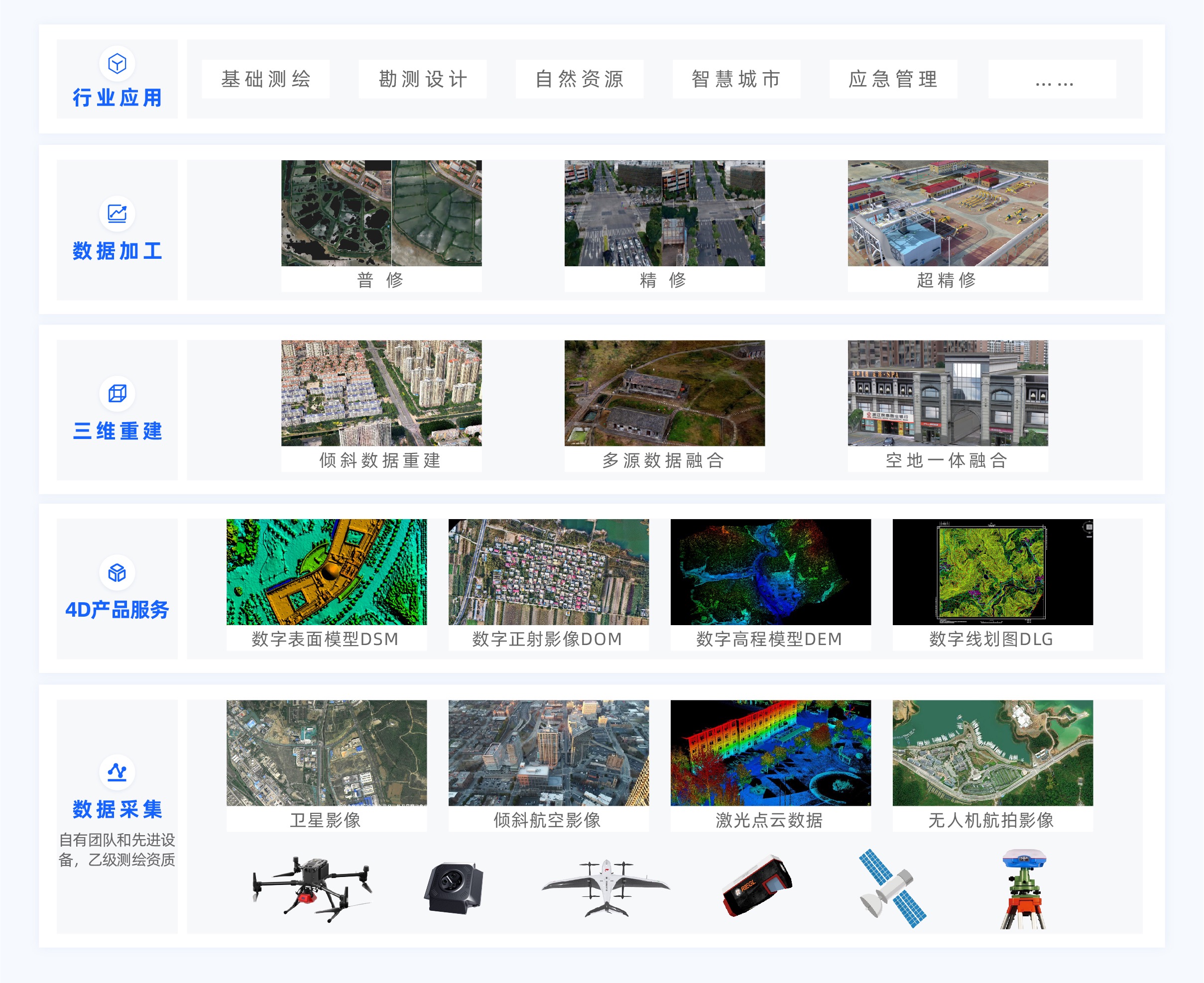
Task: Open the 超精修 thumbnail image
Action: [948, 214]
